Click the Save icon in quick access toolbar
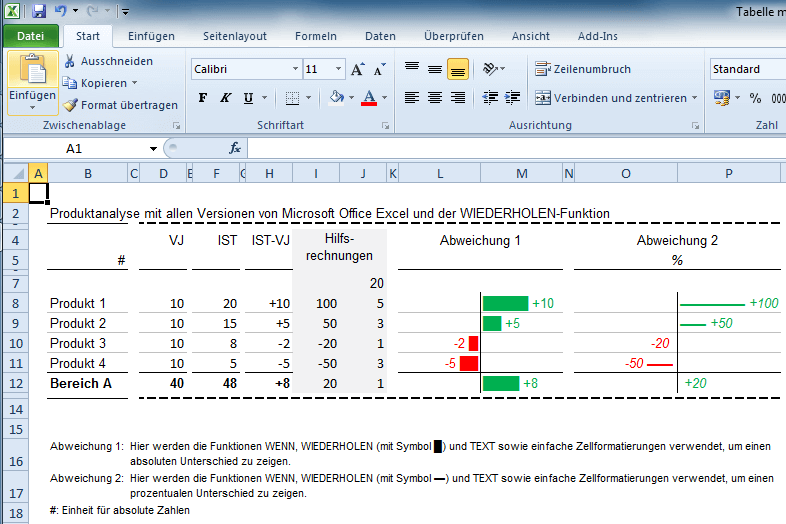Image resolution: width=786 pixels, height=524 pixels. coord(40,11)
